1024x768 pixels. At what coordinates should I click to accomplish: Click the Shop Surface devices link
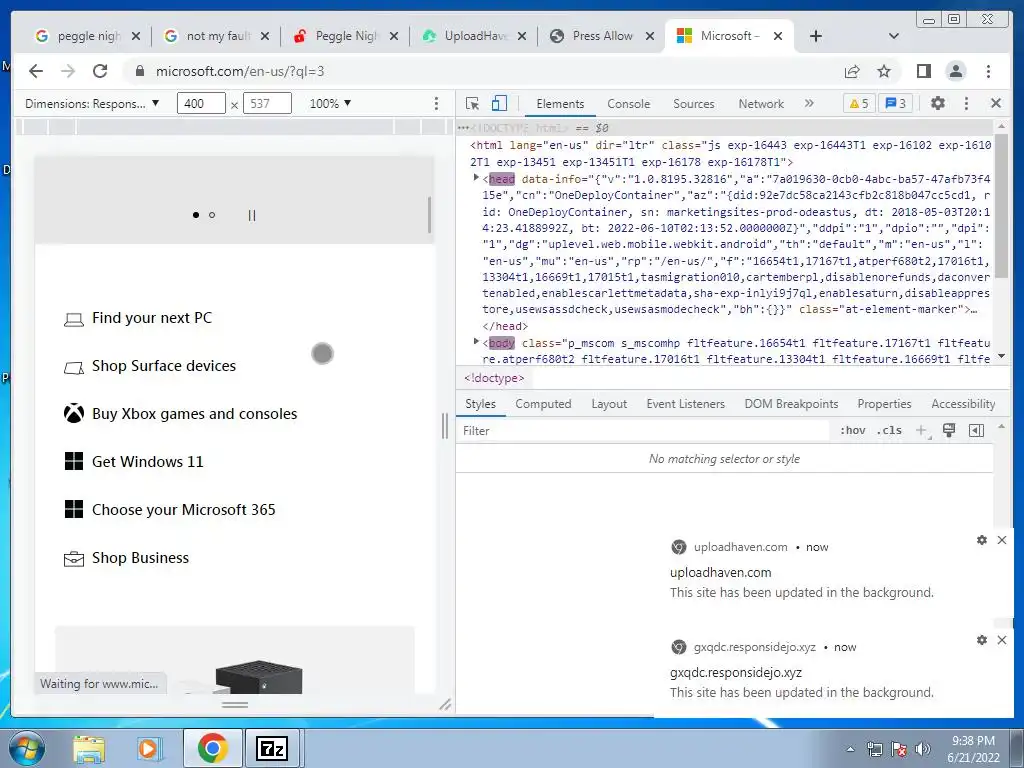(x=150, y=366)
